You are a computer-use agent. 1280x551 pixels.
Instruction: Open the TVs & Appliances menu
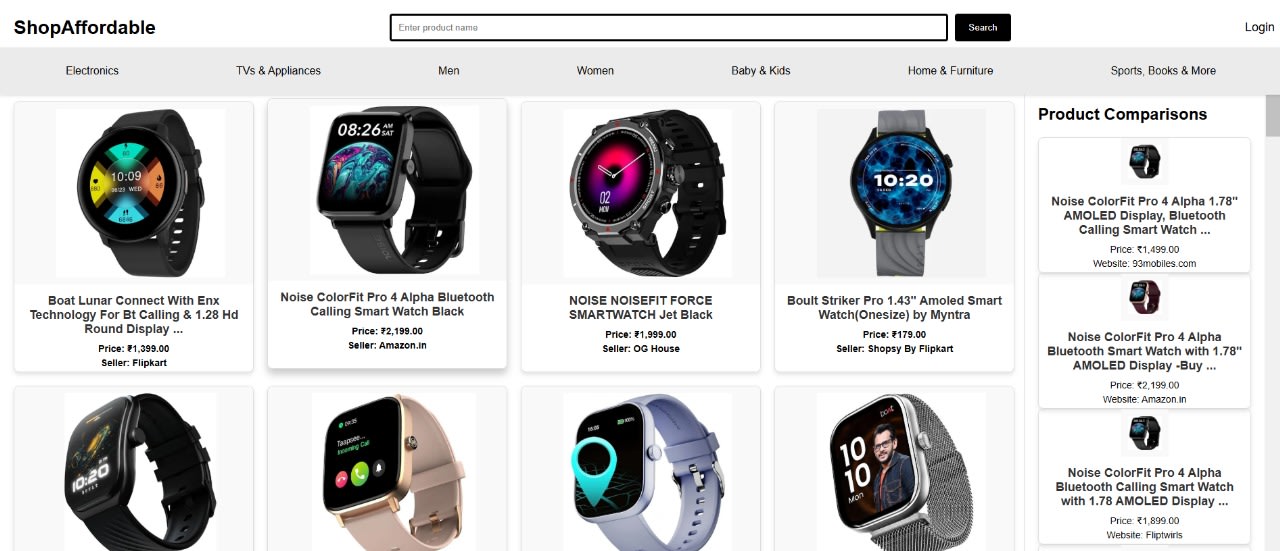(x=279, y=71)
